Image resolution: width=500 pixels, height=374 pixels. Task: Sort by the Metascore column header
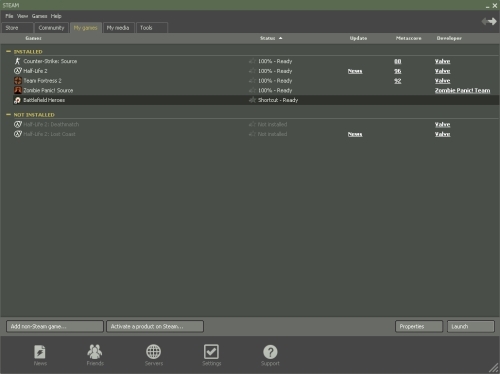point(408,38)
